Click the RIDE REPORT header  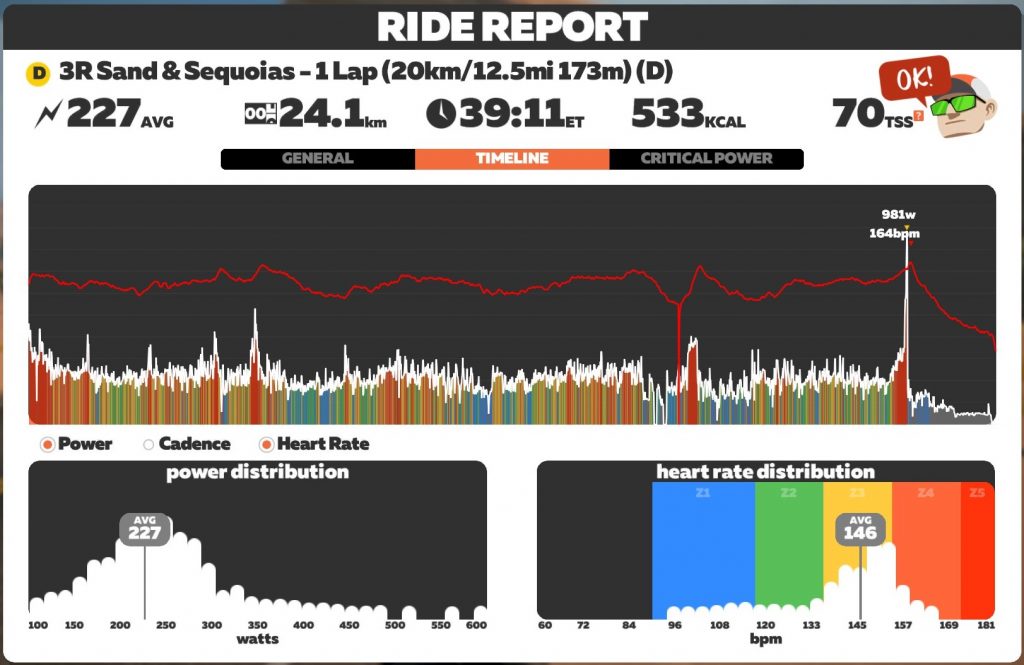(x=512, y=27)
